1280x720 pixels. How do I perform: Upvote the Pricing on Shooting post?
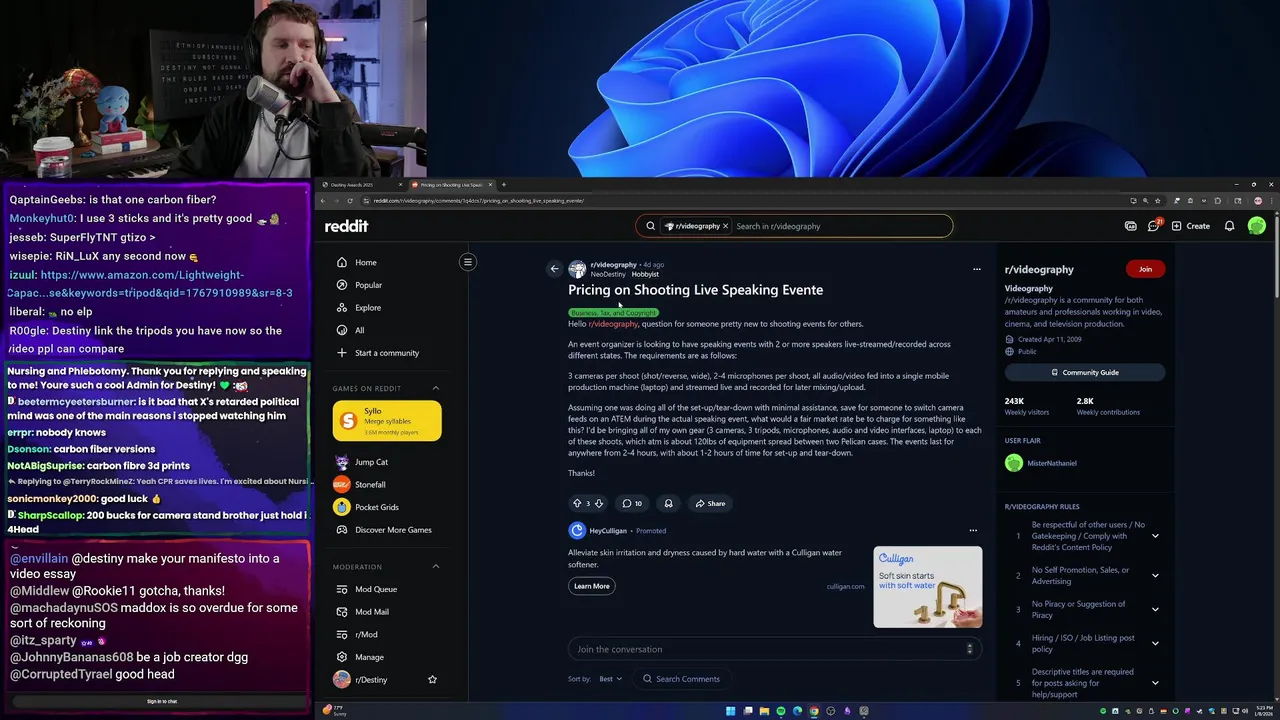[x=577, y=503]
